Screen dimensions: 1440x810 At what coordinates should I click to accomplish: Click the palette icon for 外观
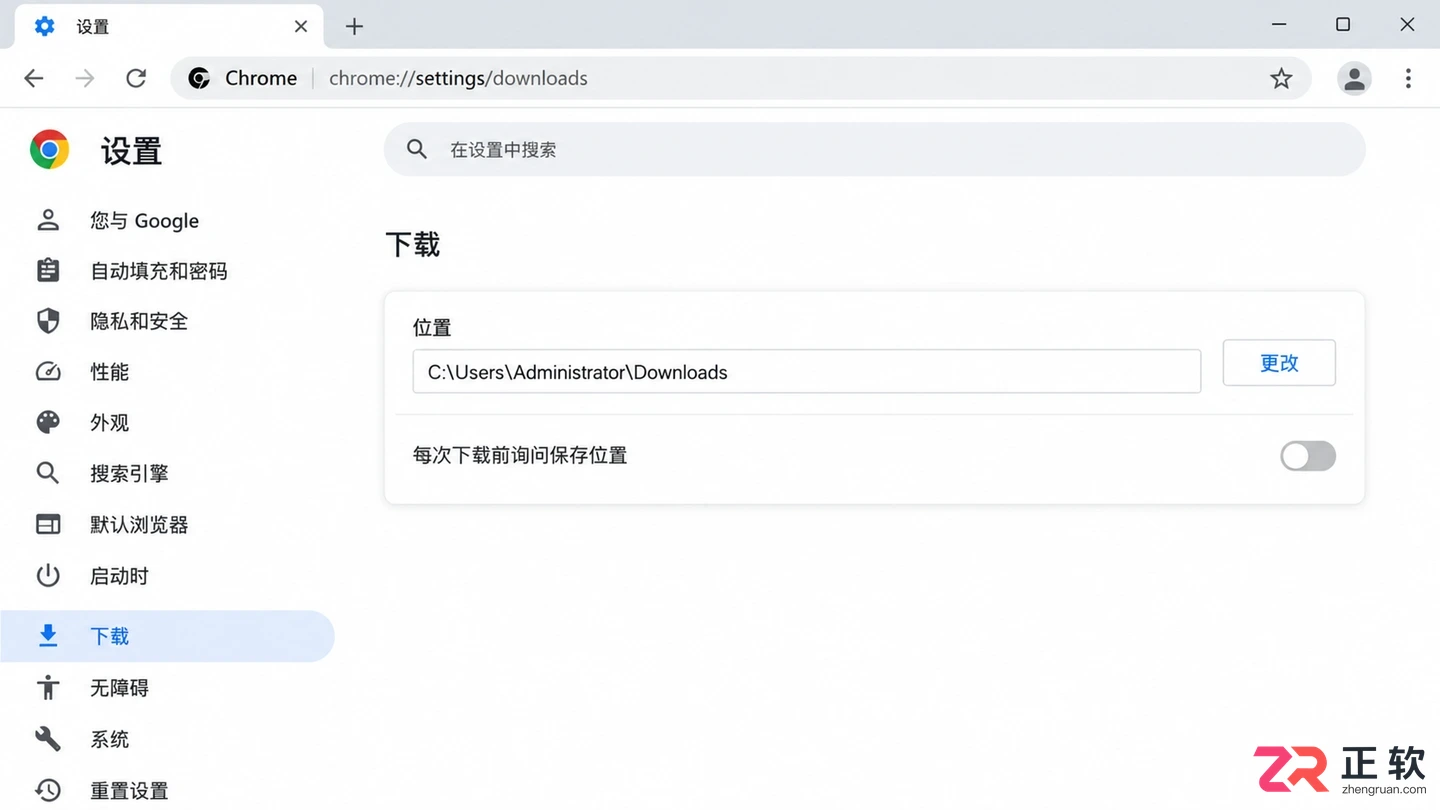click(48, 422)
